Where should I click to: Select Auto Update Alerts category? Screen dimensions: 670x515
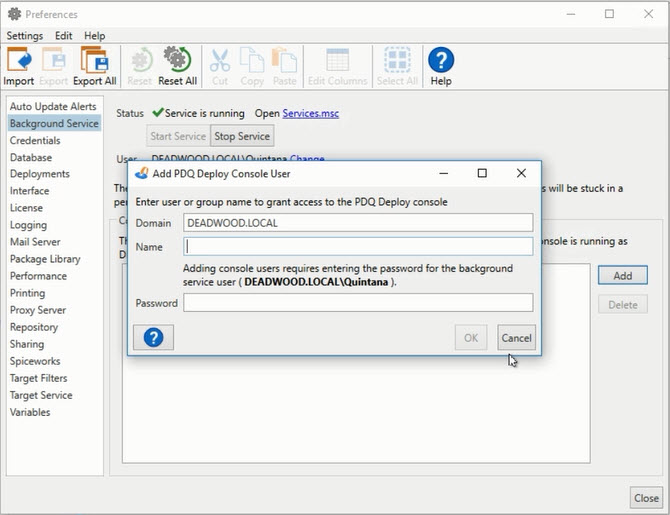click(53, 106)
